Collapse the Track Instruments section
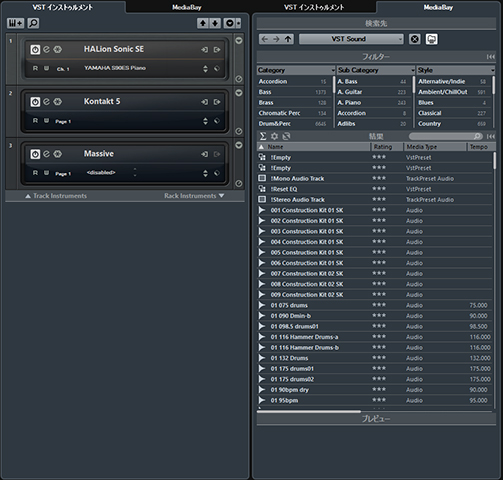 (x=56, y=196)
